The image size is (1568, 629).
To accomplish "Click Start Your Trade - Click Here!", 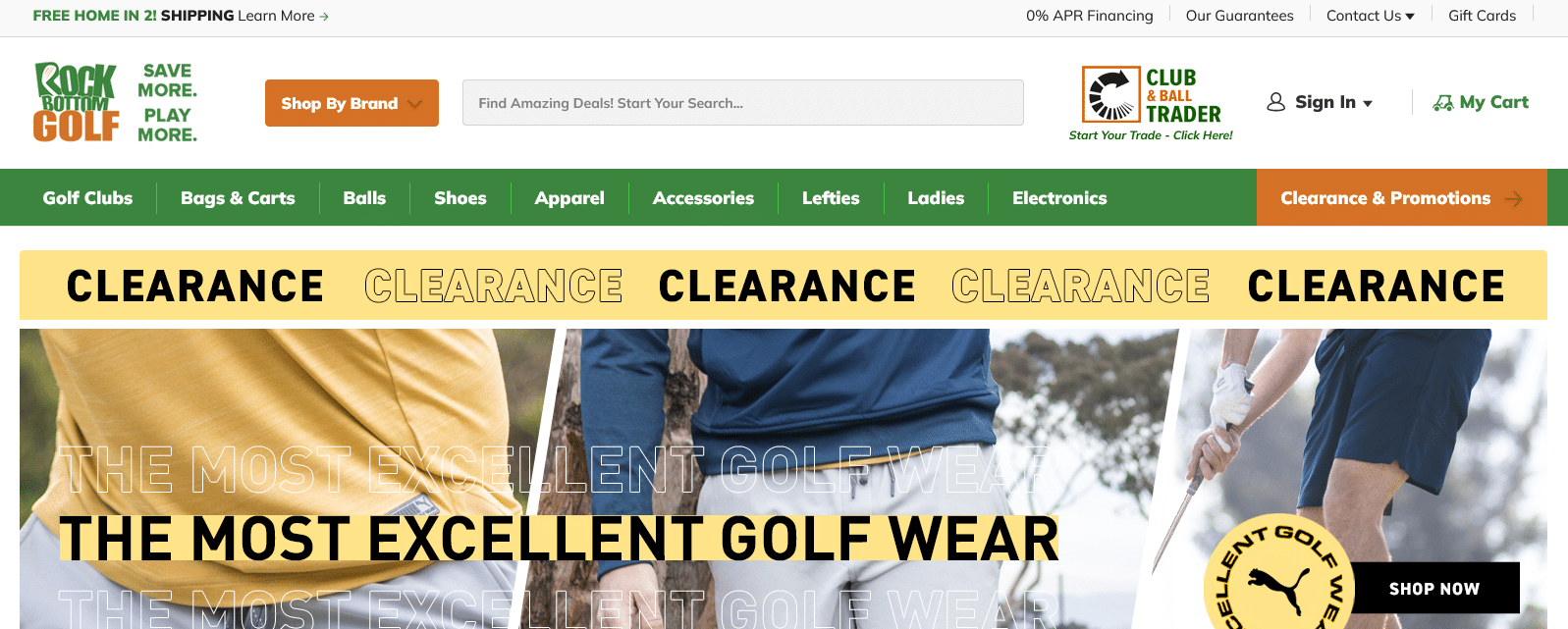I will 1151,135.
